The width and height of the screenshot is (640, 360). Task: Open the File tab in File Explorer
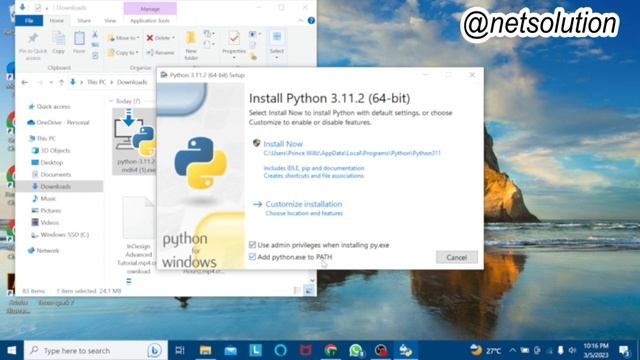[29, 20]
